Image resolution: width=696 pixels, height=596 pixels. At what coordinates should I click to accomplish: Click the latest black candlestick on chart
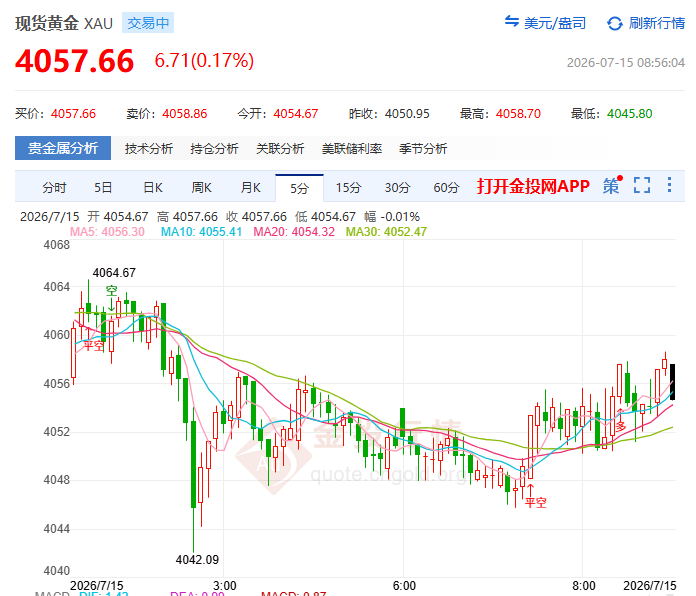[672, 382]
